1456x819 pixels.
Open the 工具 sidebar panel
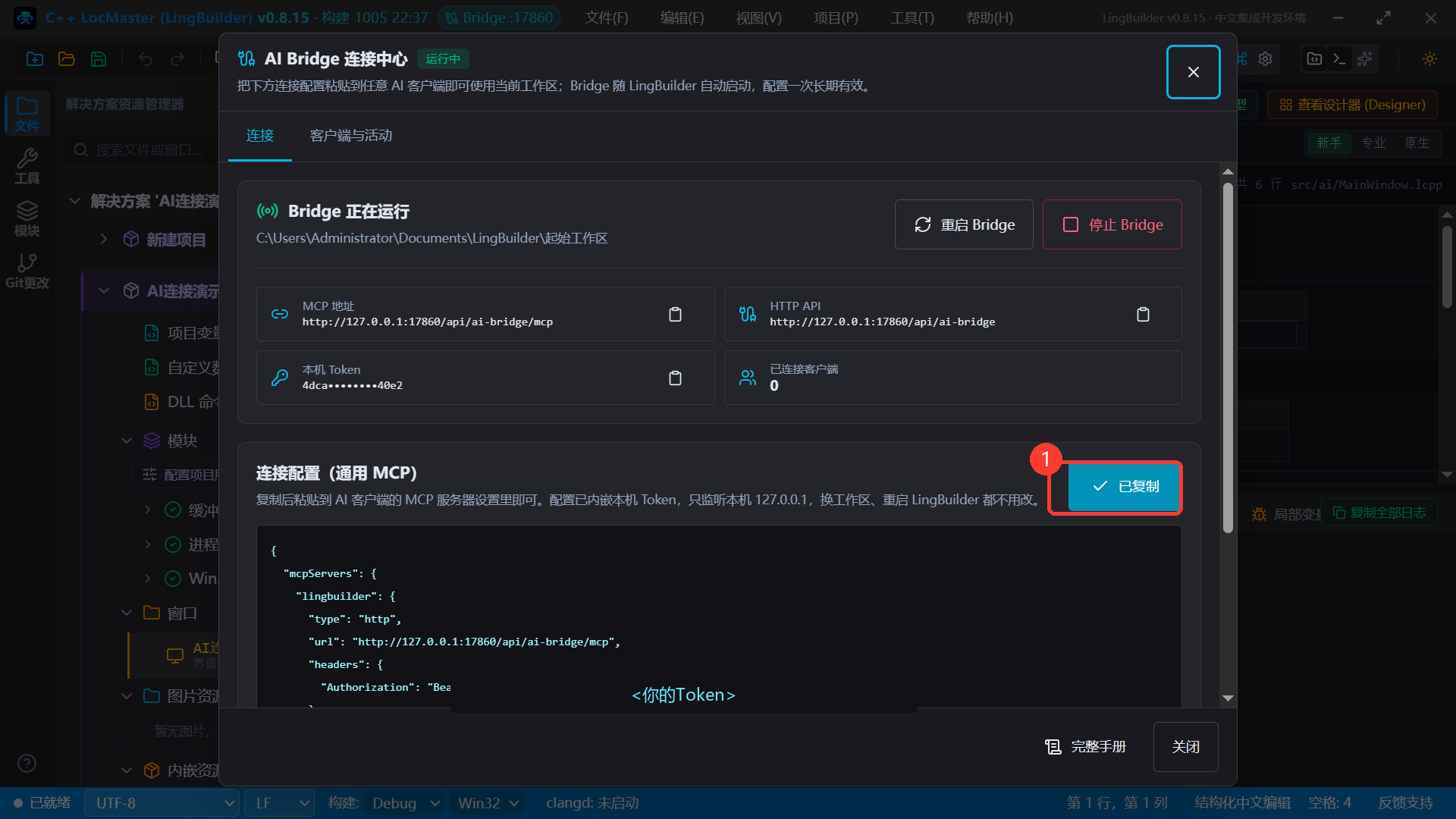point(27,167)
